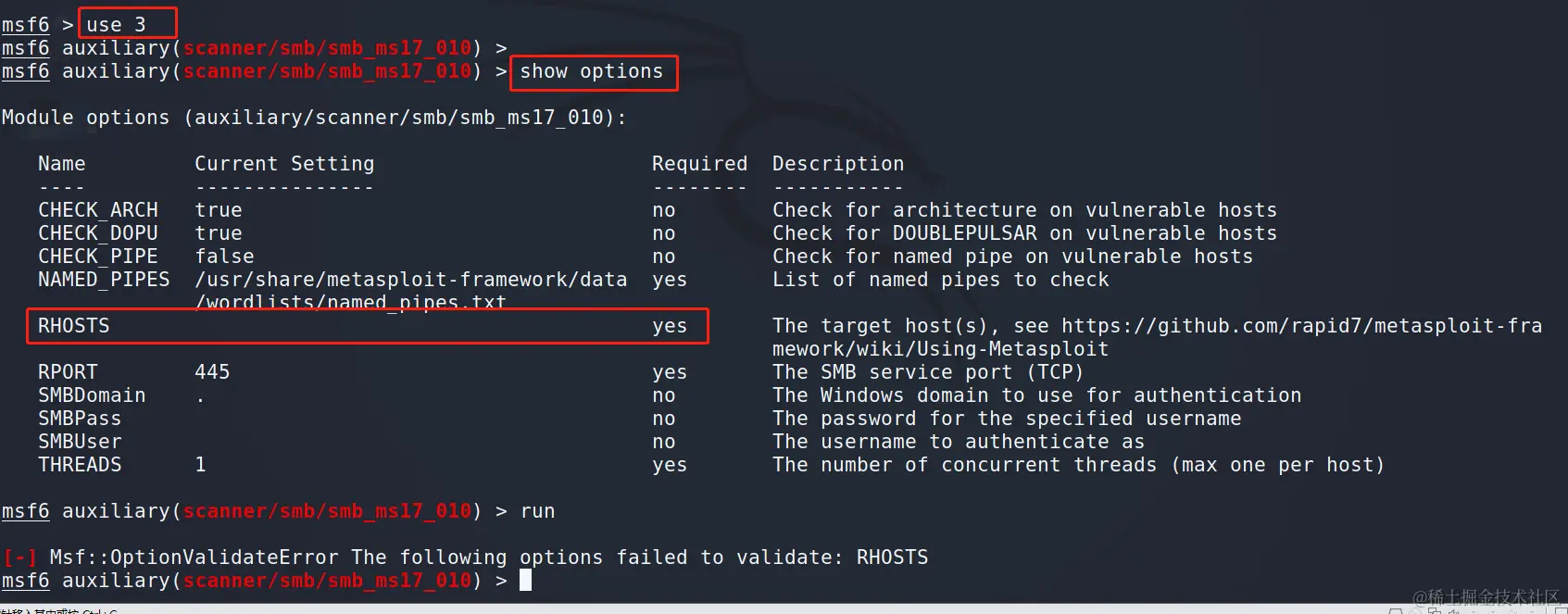
Task: Click the "Required" column header
Action: 699,164
